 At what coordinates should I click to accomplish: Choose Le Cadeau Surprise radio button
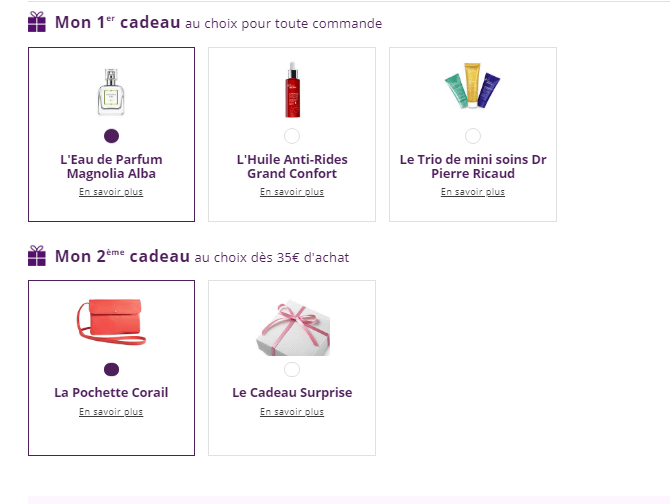click(x=292, y=369)
